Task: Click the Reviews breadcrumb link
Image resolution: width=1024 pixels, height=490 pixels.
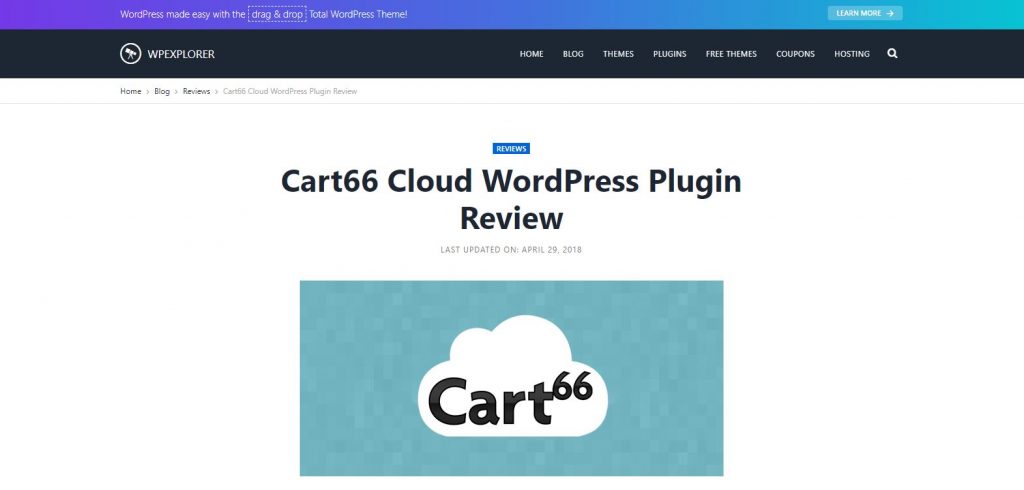Action: coord(196,91)
